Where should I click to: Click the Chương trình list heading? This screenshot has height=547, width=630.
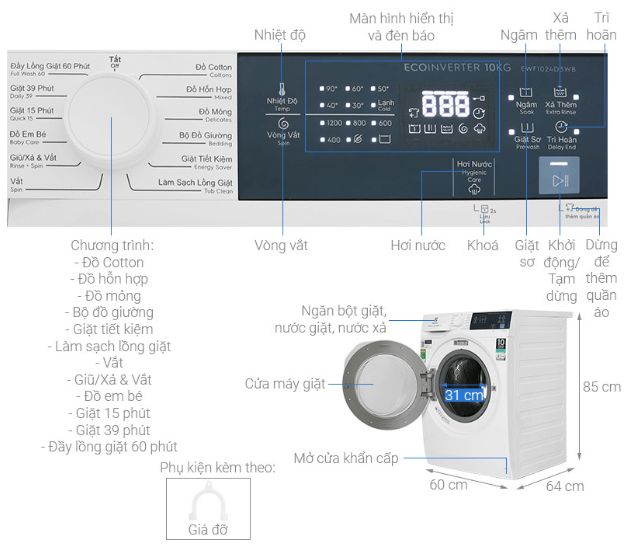pyautogui.click(x=112, y=245)
